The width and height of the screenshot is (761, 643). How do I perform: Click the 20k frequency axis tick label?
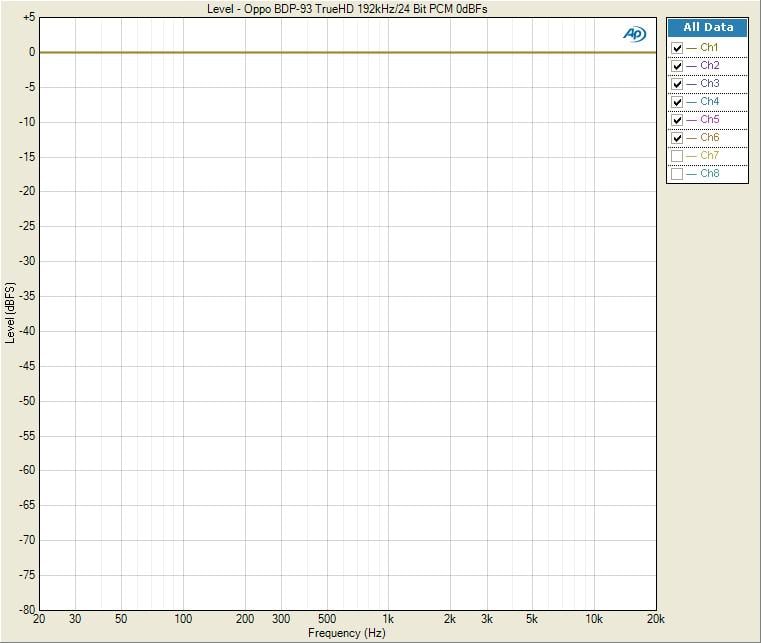pos(655,619)
